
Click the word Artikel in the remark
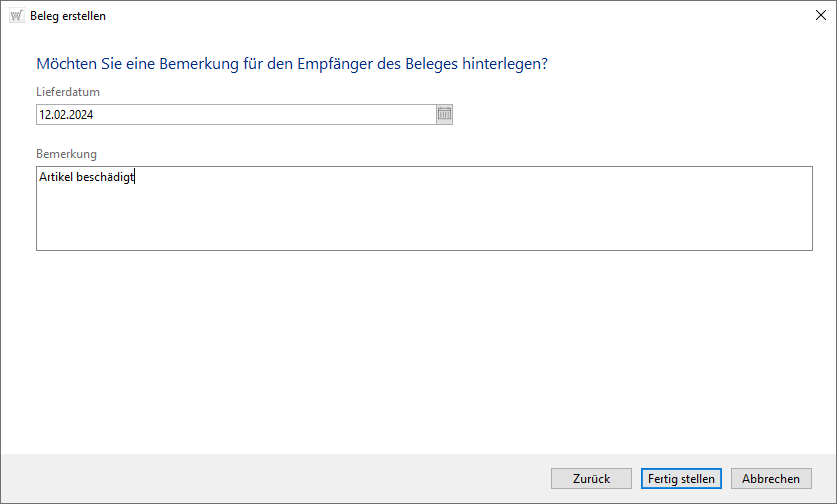[x=56, y=178]
